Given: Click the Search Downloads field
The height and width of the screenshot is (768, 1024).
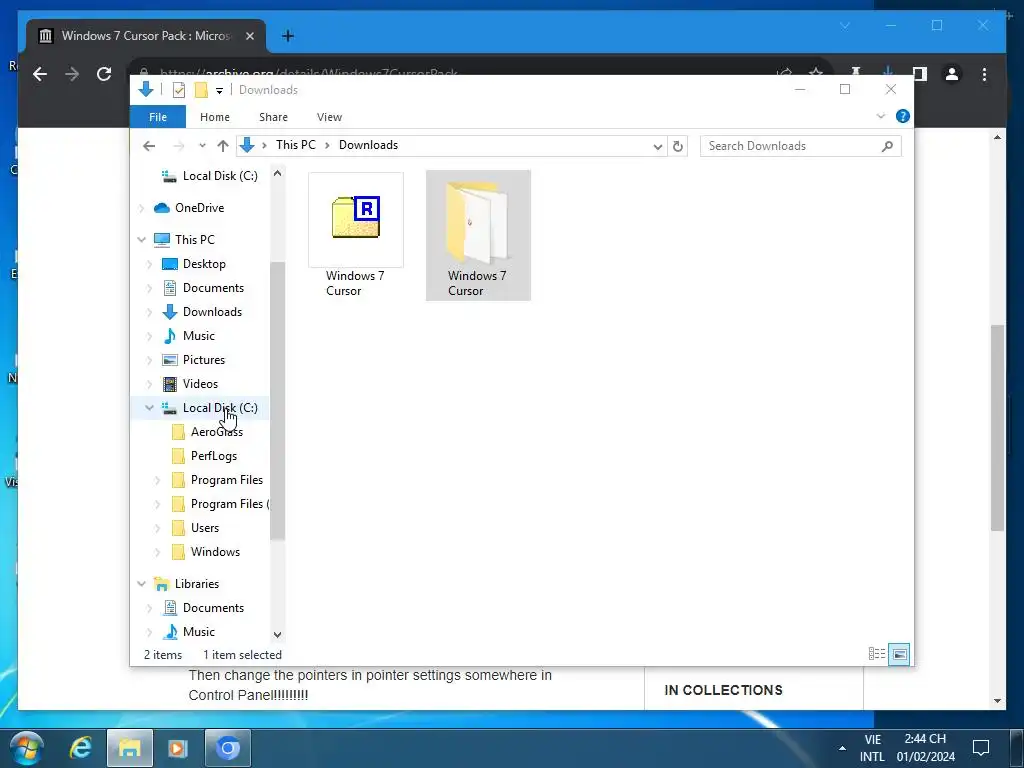Looking at the screenshot, I should pos(800,146).
